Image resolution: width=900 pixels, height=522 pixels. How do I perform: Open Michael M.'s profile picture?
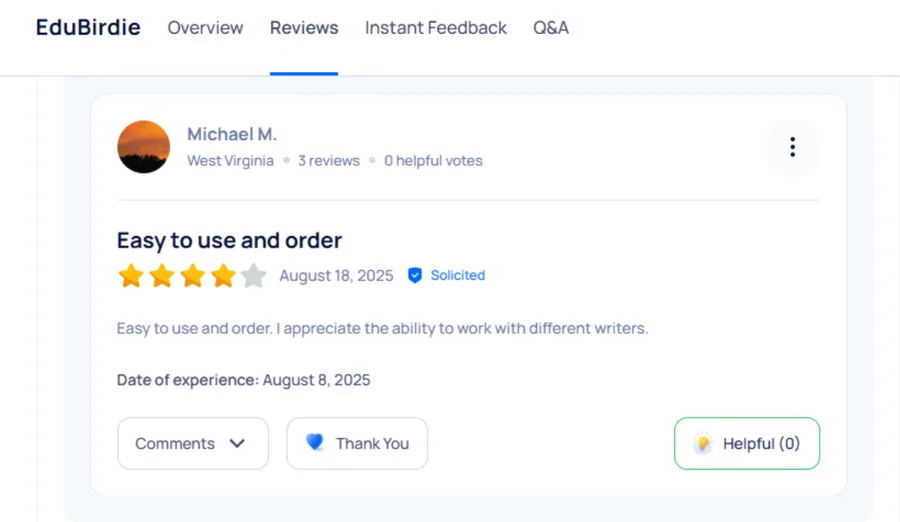[x=143, y=147]
